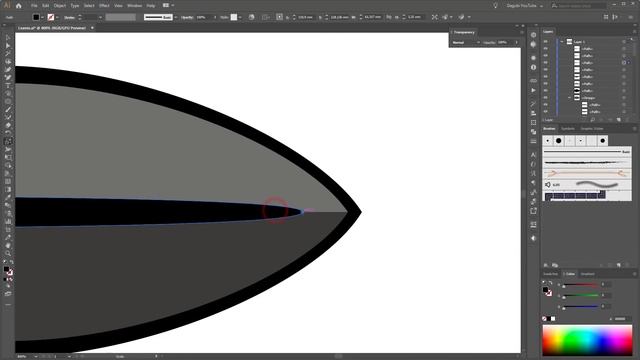The height and width of the screenshot is (360, 640).
Task: Open the Actions panel play icon
Action: coord(533,90)
